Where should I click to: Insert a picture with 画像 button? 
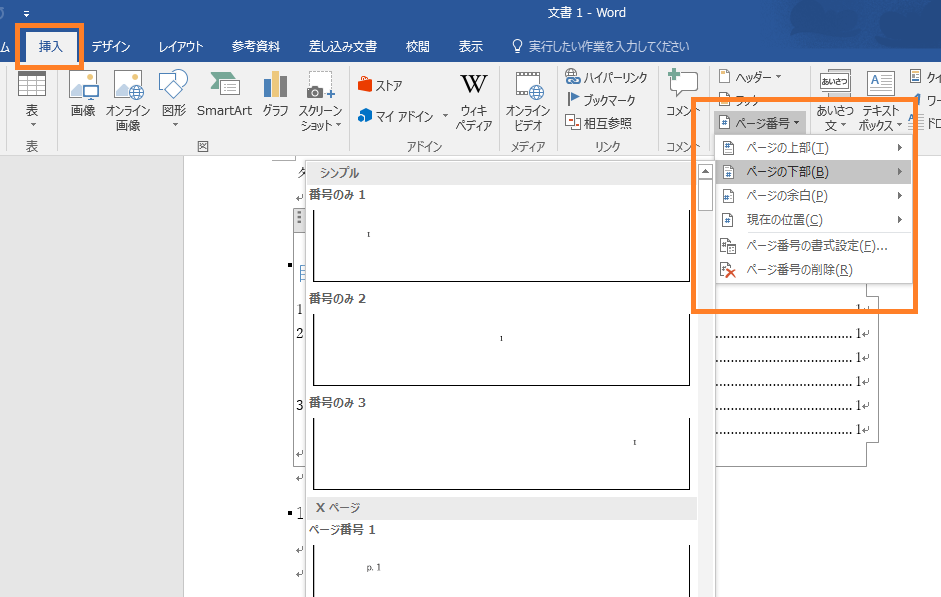click(83, 93)
